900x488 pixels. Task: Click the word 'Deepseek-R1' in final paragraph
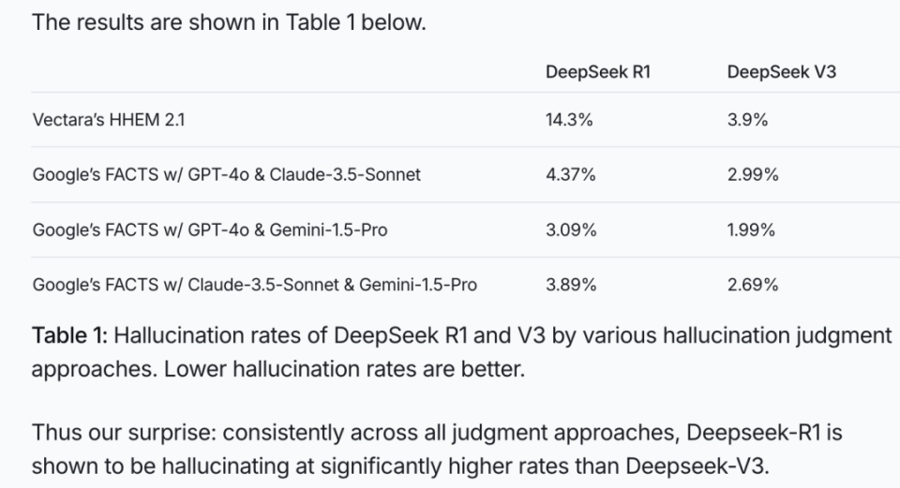[x=754, y=432]
